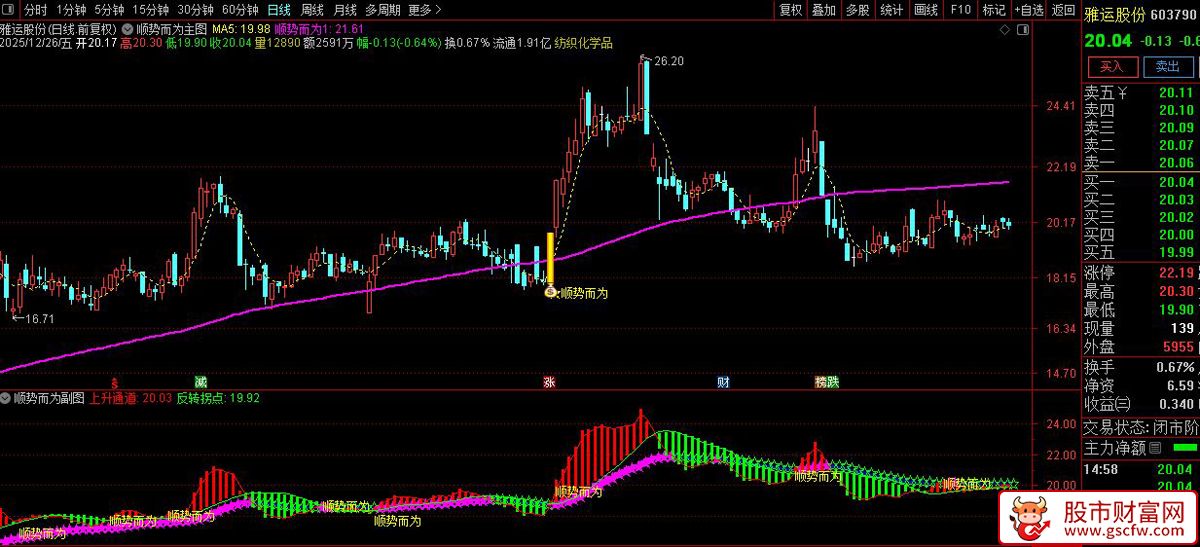Select the 1分钟 period tab
Screen dimensions: 1200x547
[71, 10]
